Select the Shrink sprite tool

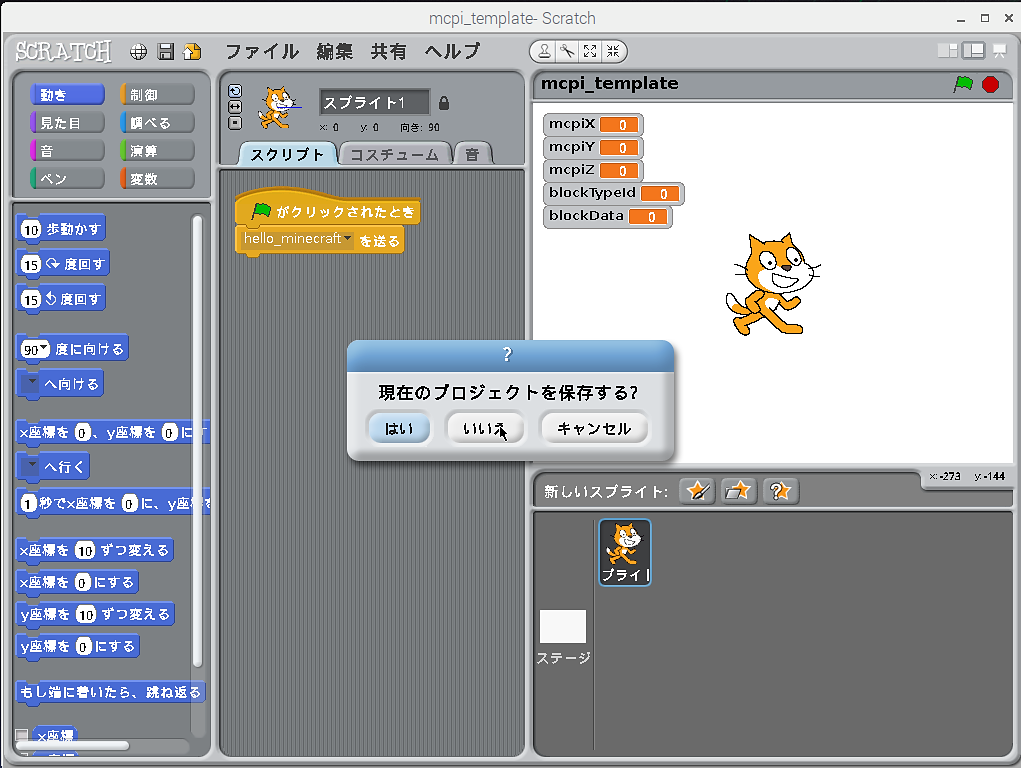(x=613, y=51)
